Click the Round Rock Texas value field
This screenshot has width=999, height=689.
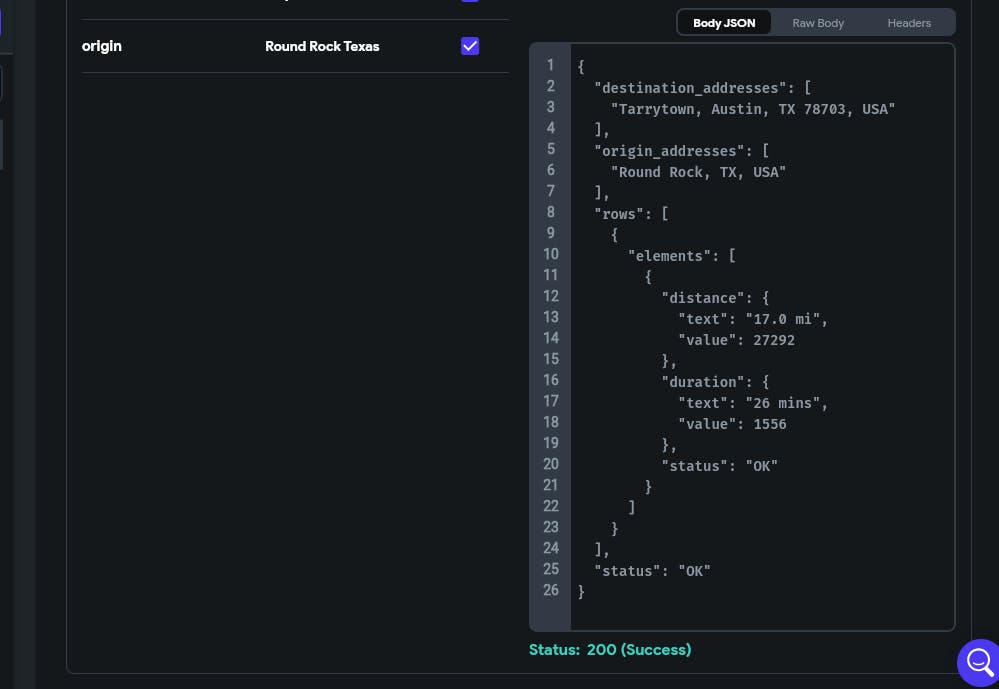pos(322,46)
